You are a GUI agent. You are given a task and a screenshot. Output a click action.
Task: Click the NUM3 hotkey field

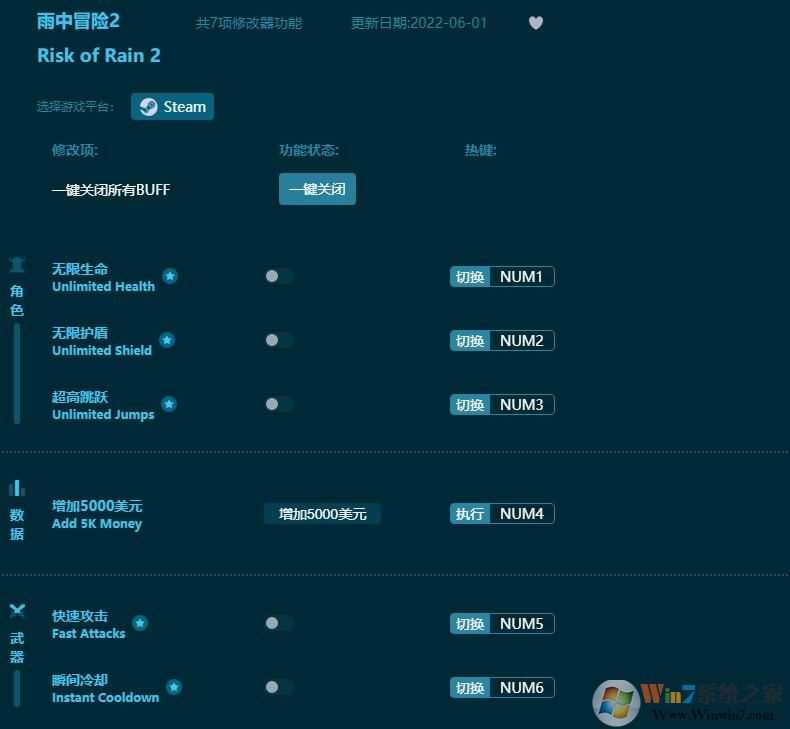click(521, 405)
